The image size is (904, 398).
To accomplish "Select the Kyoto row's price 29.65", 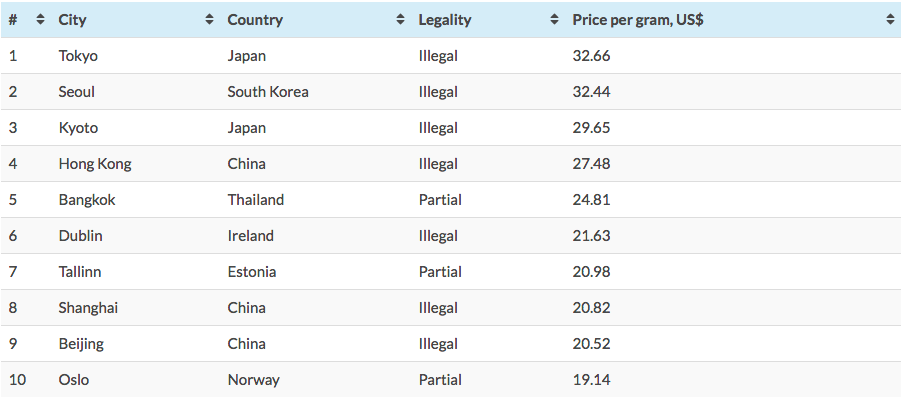I will click(x=591, y=127).
